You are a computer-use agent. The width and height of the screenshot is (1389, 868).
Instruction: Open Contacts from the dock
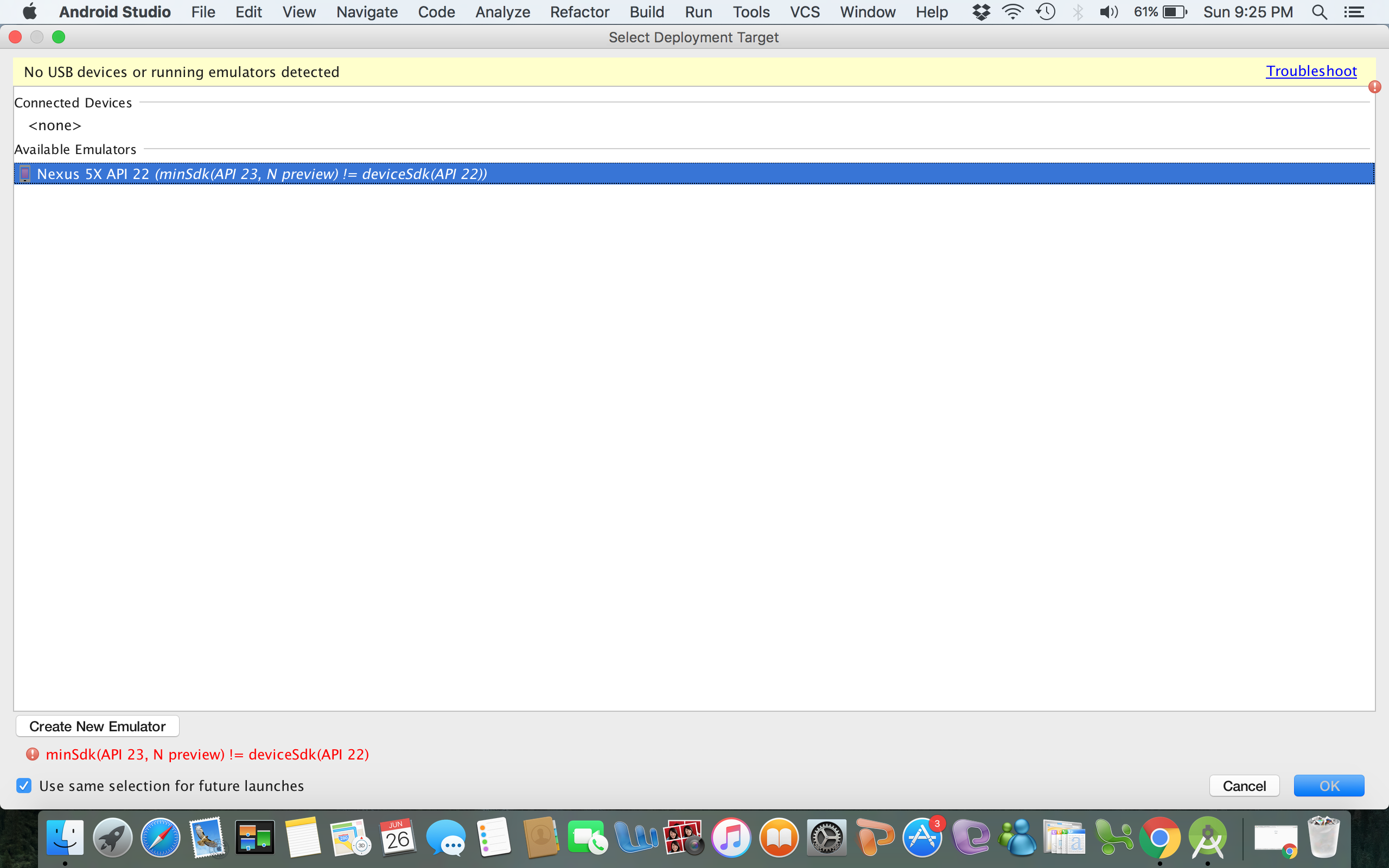[x=540, y=838]
